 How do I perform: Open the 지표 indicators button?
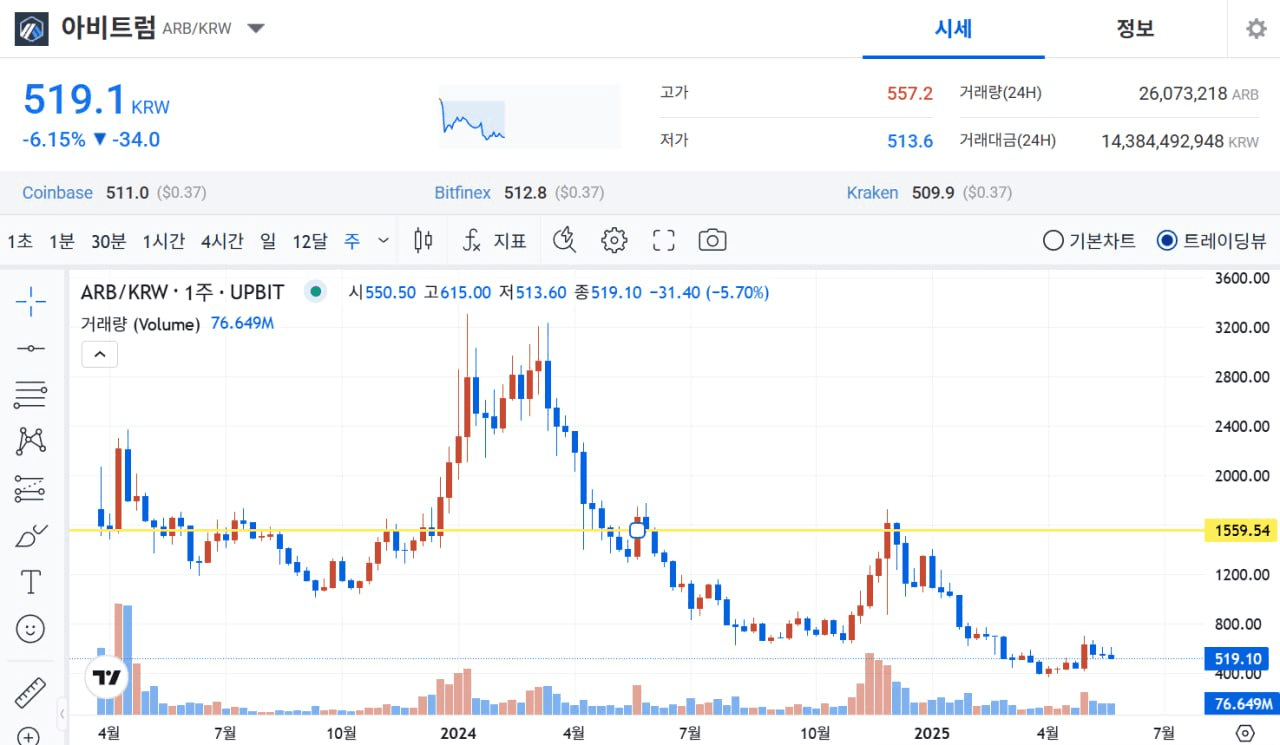point(495,241)
